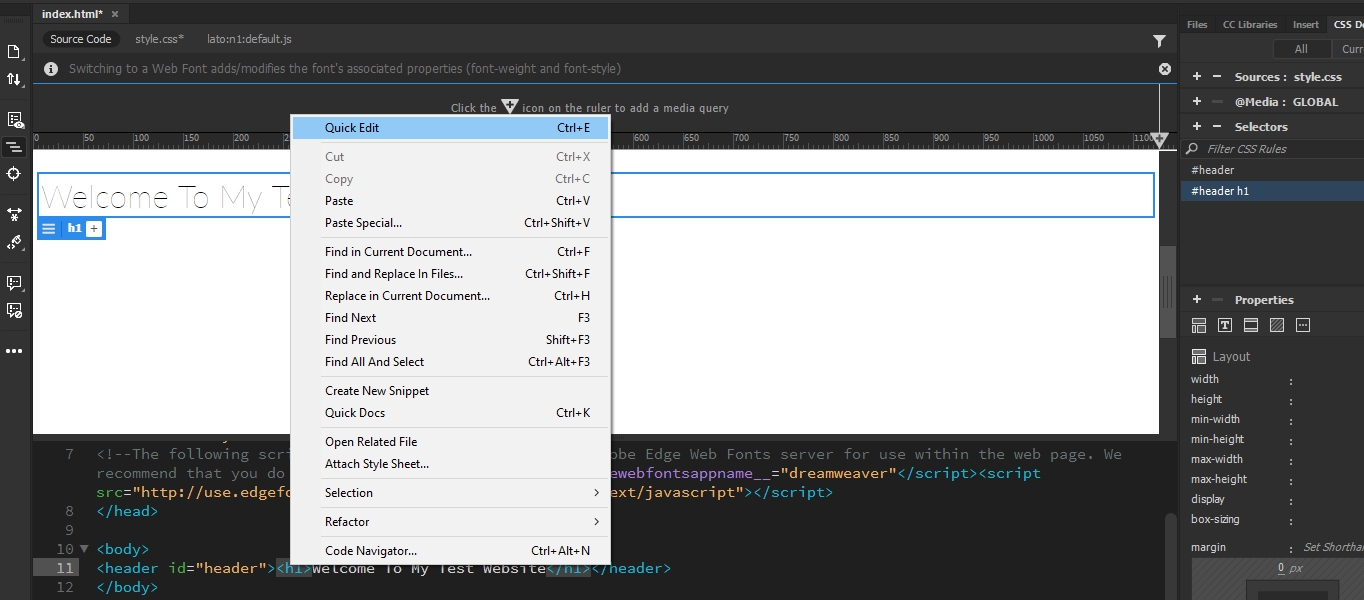Open Quick Docs from context menu

[450, 413]
